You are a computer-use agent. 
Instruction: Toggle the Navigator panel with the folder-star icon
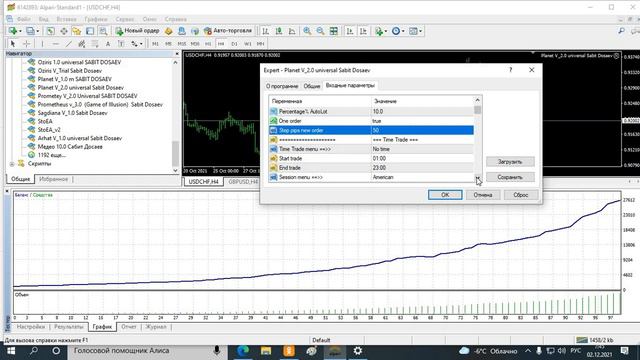tap(77, 31)
